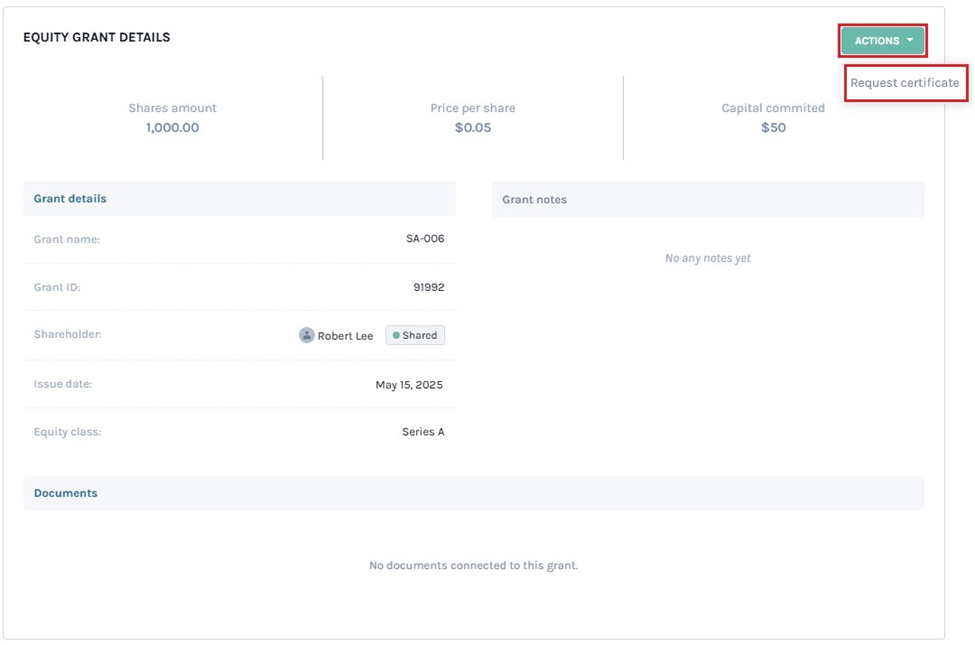
Task: Click the 'No any notes yet' placeholder
Action: tap(707, 258)
